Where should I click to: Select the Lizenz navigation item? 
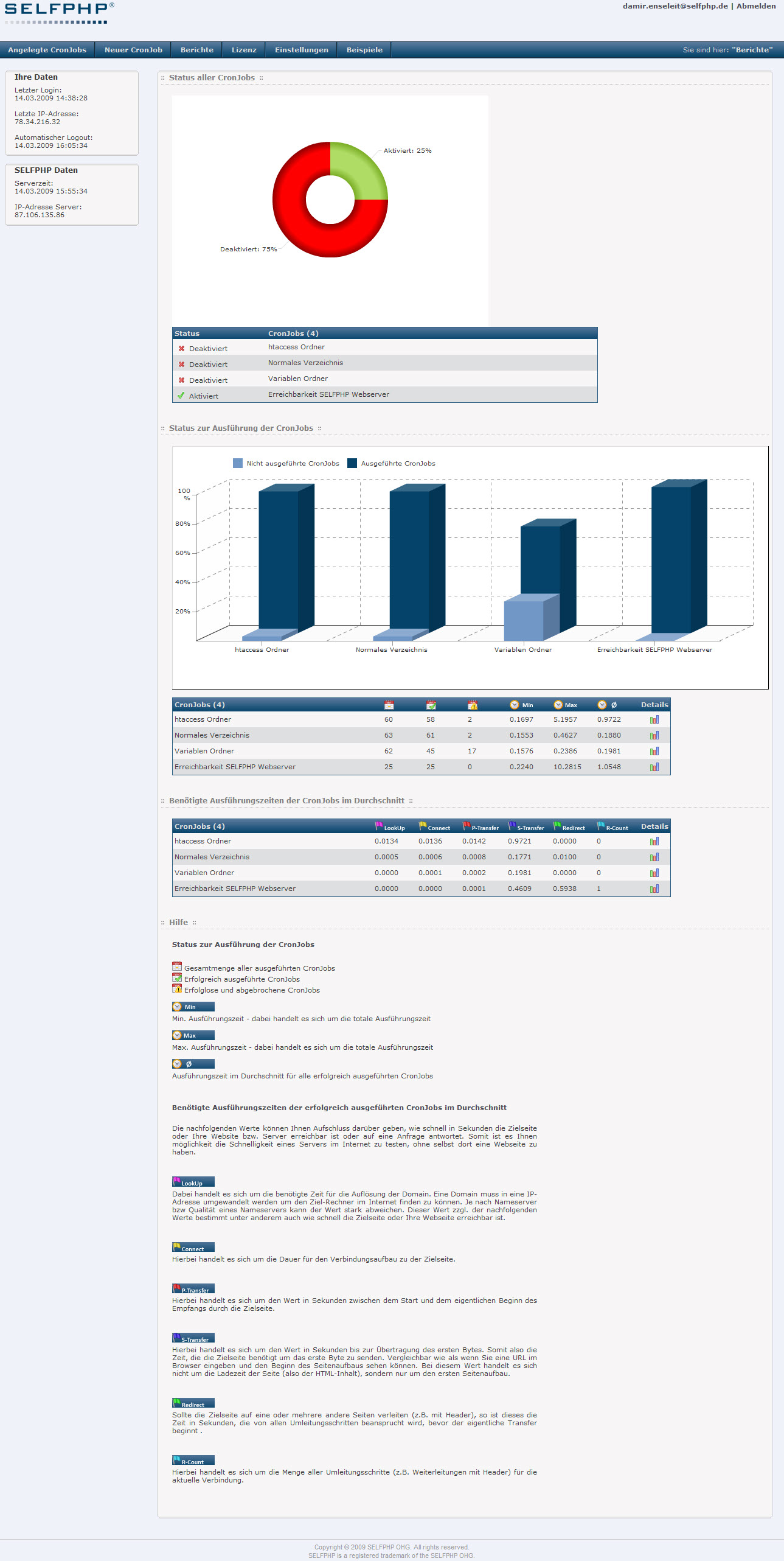244,50
